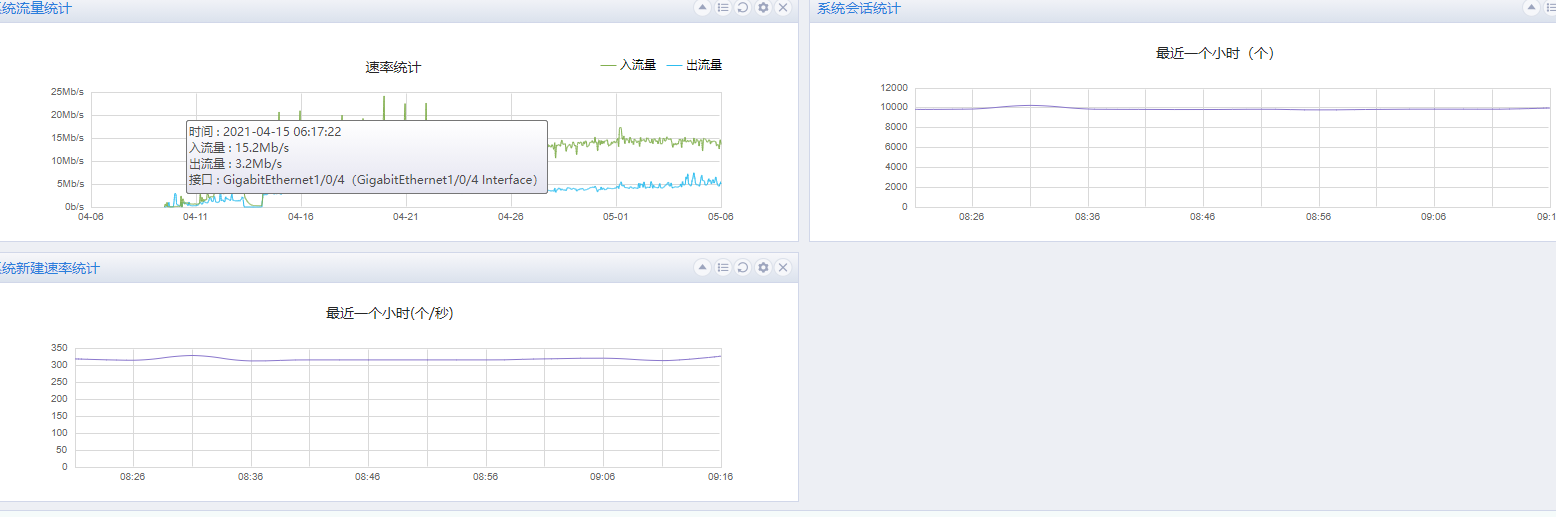Click tooltip line 出流量 : 3.2Mb/s
Viewport: 1556px width, 517px height.
click(x=236, y=163)
